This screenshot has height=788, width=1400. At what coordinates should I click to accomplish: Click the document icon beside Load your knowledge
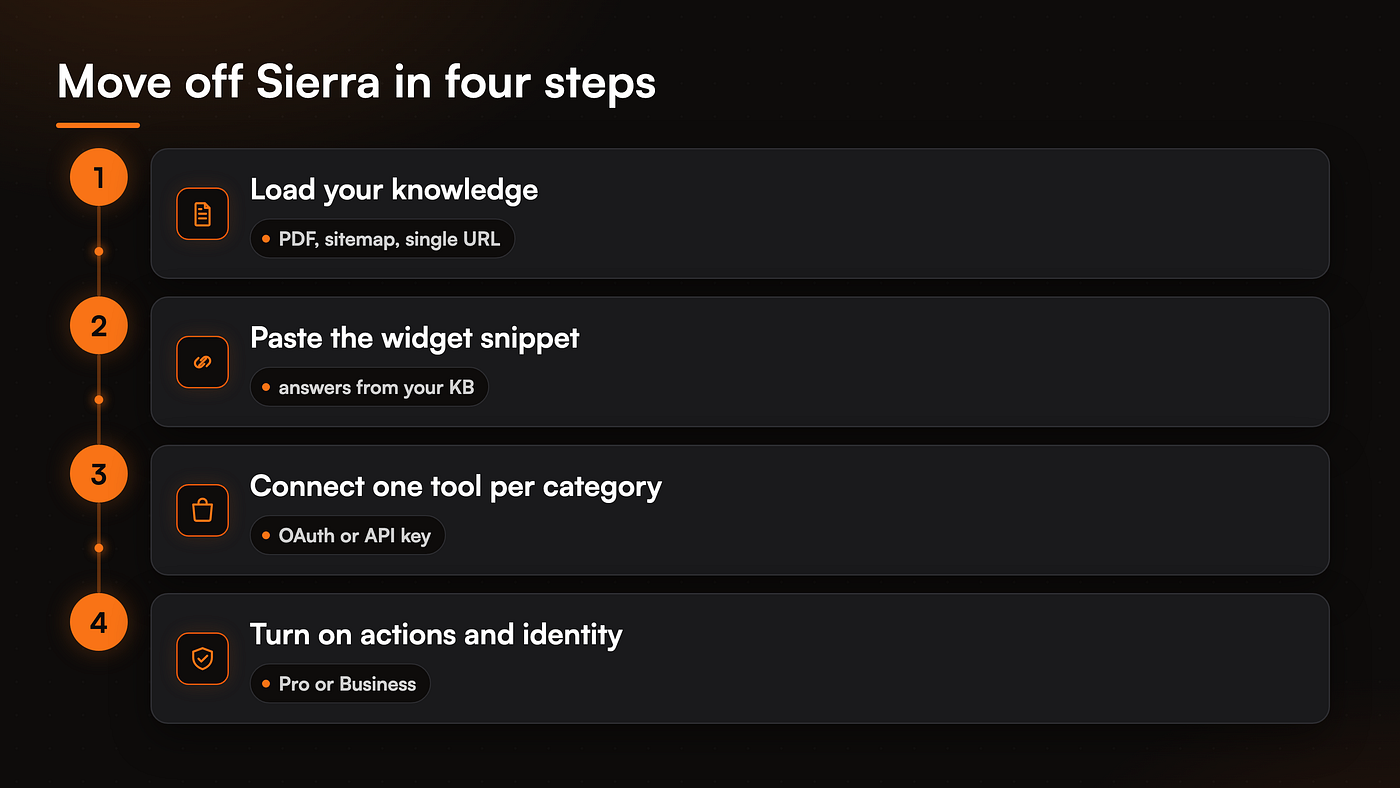pos(203,214)
